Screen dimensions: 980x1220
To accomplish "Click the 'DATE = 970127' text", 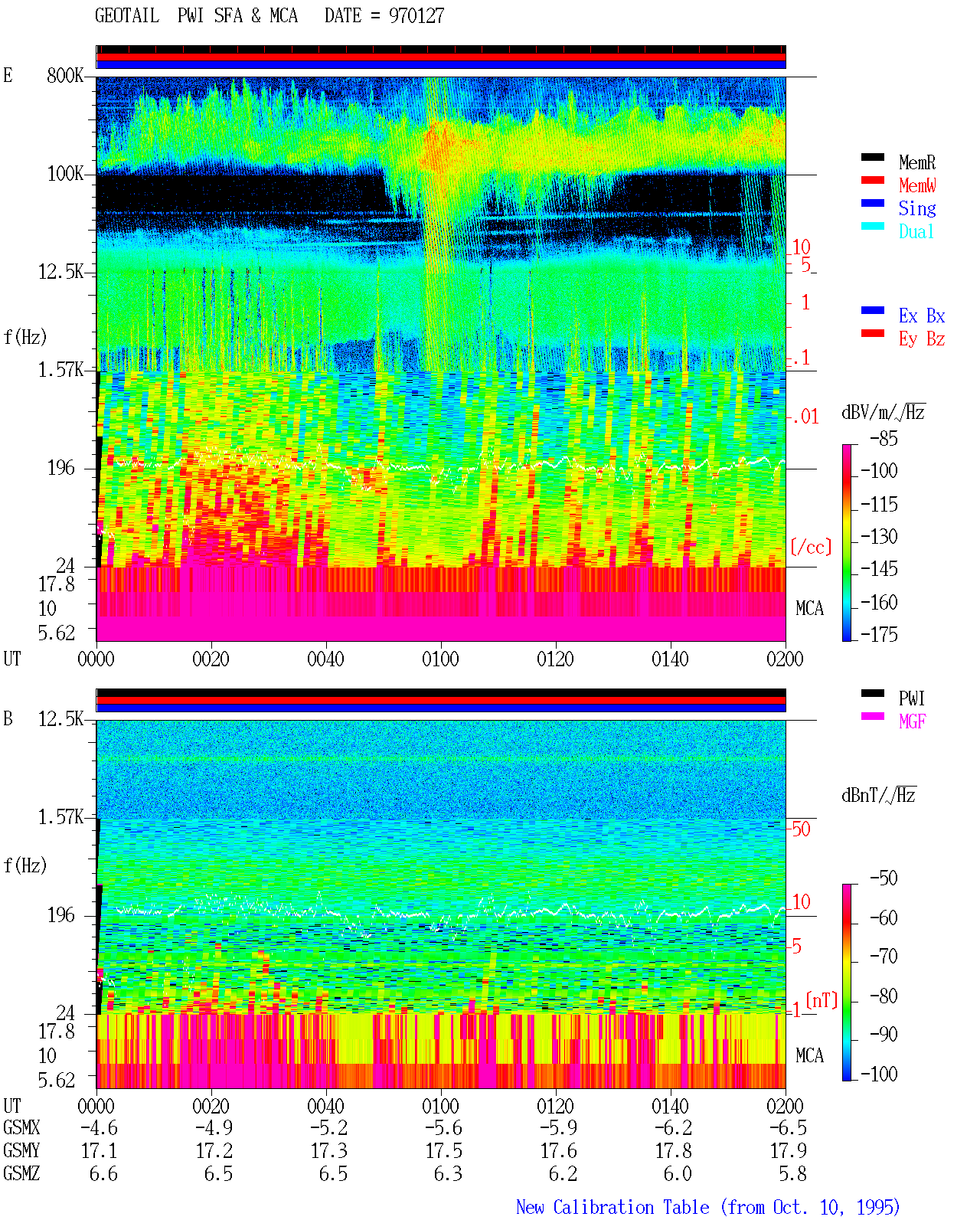I will [384, 15].
